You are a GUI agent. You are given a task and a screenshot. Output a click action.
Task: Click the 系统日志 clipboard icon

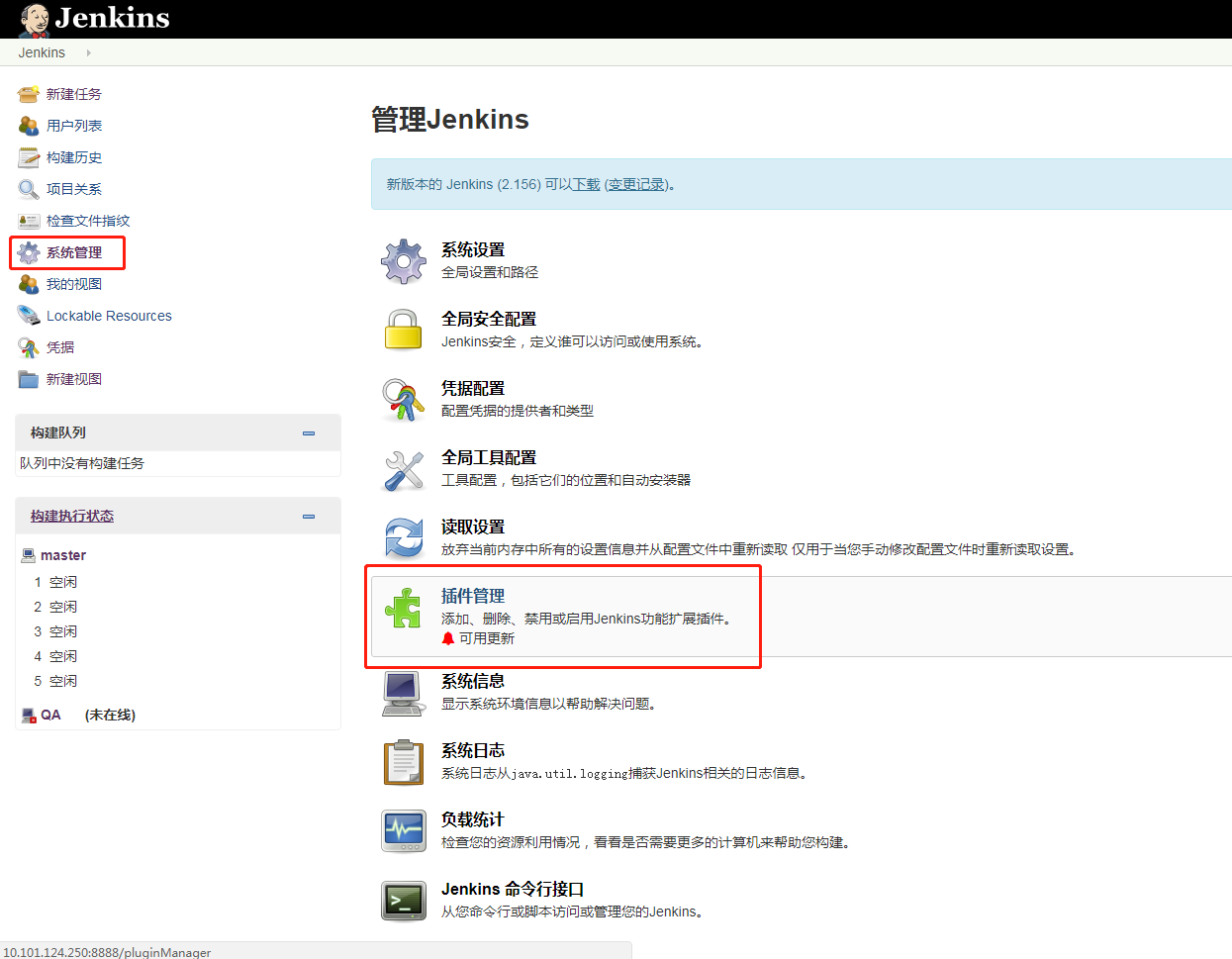404,762
